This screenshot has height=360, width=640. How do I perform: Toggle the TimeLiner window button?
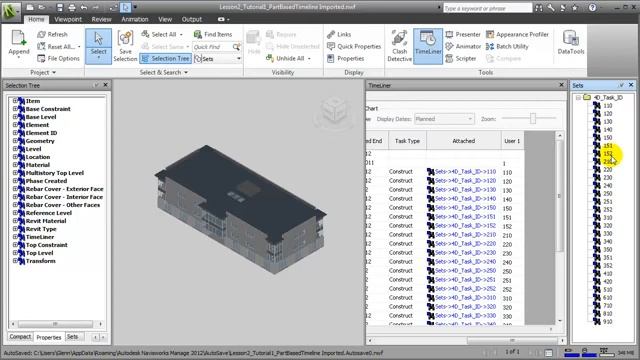(x=428, y=46)
